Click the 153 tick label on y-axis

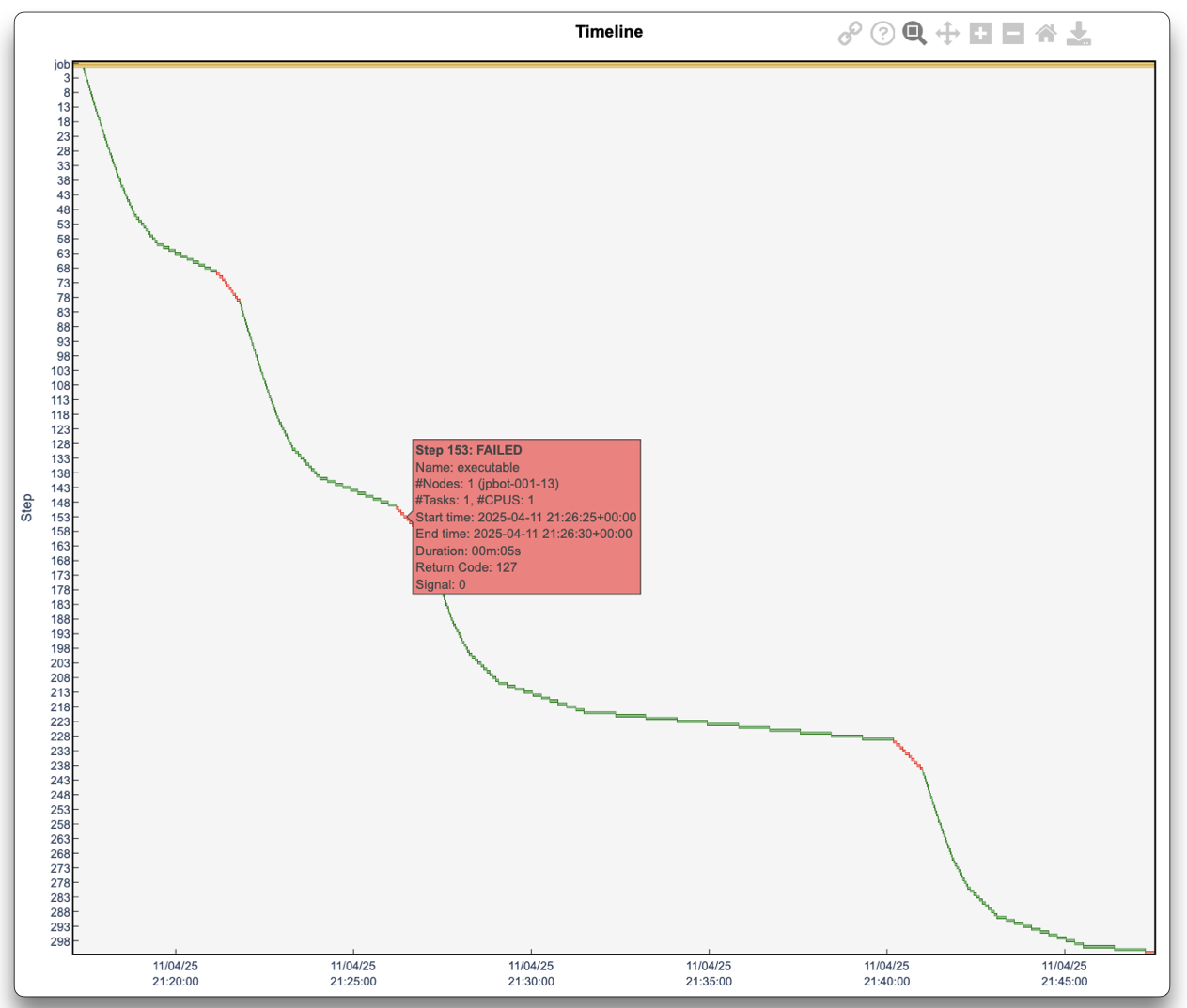pos(60,517)
